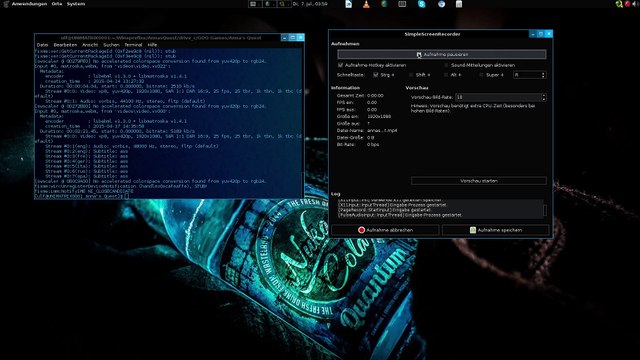Click the Gesamt Zeit value 0:00:00
The image size is (640, 360).
(x=375, y=96)
